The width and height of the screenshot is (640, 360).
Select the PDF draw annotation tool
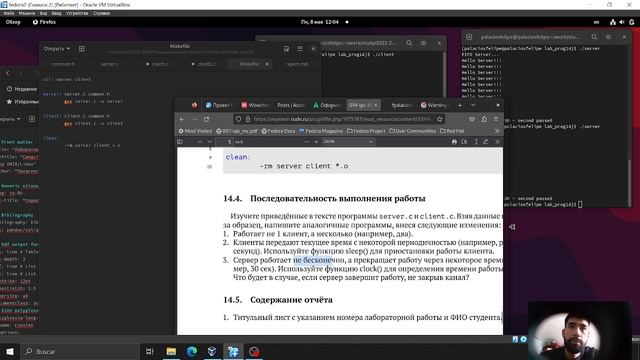pyautogui.click(x=486, y=142)
